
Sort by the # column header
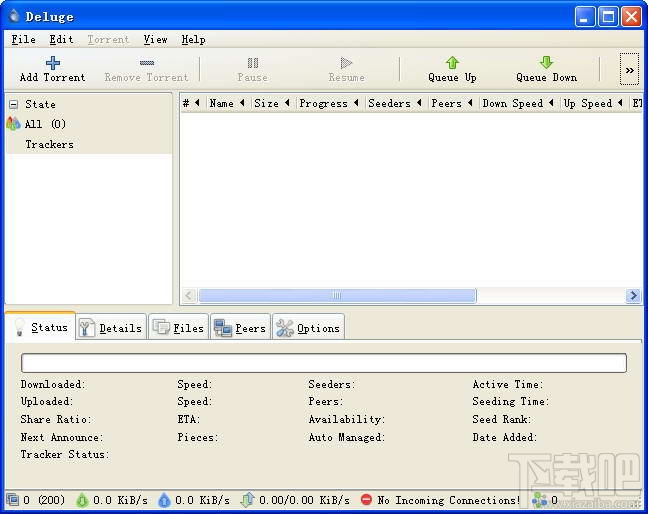tap(192, 103)
